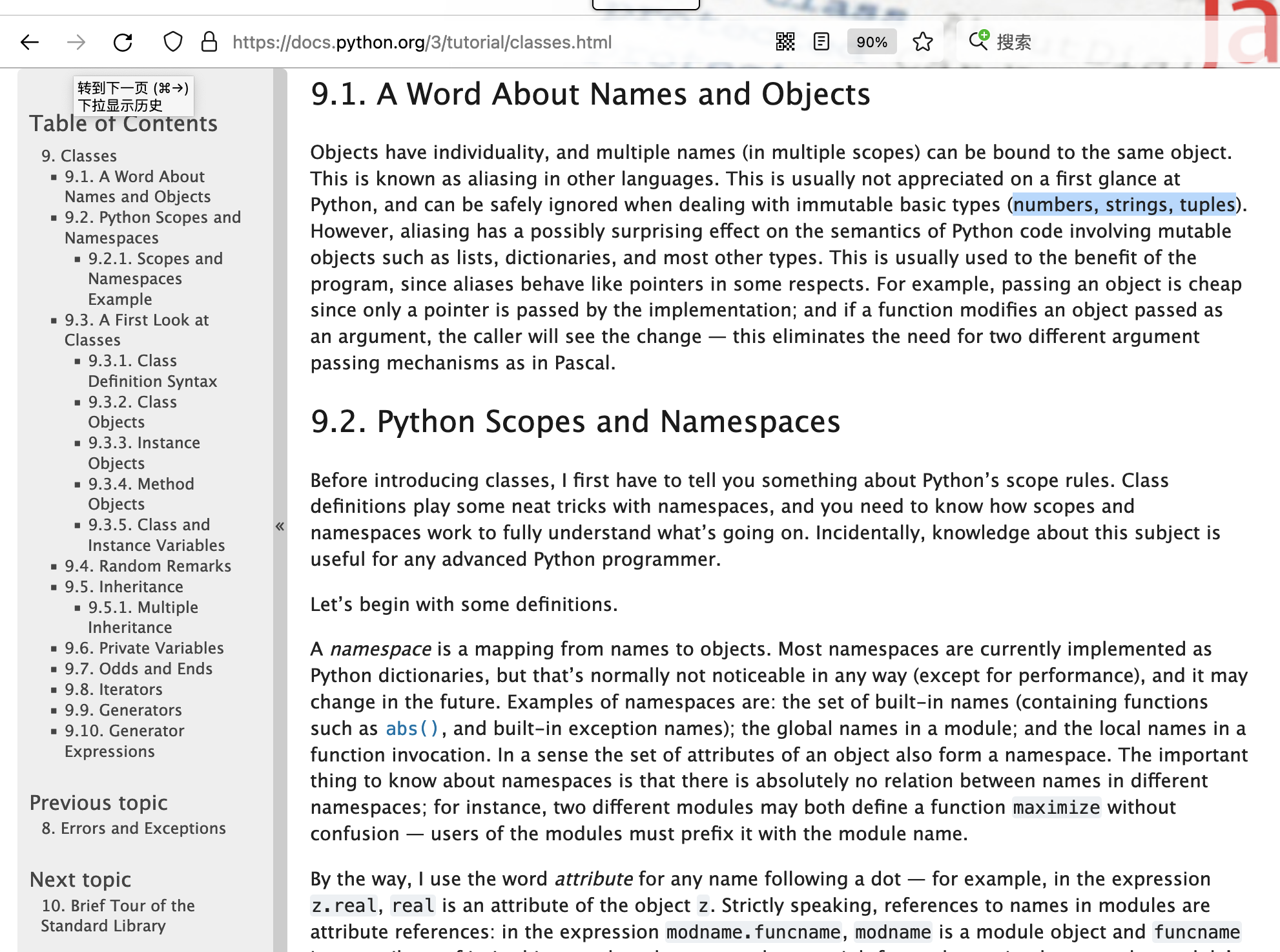Click the 'maximize' code literal
The image size is (1280, 952).
pyautogui.click(x=1057, y=807)
